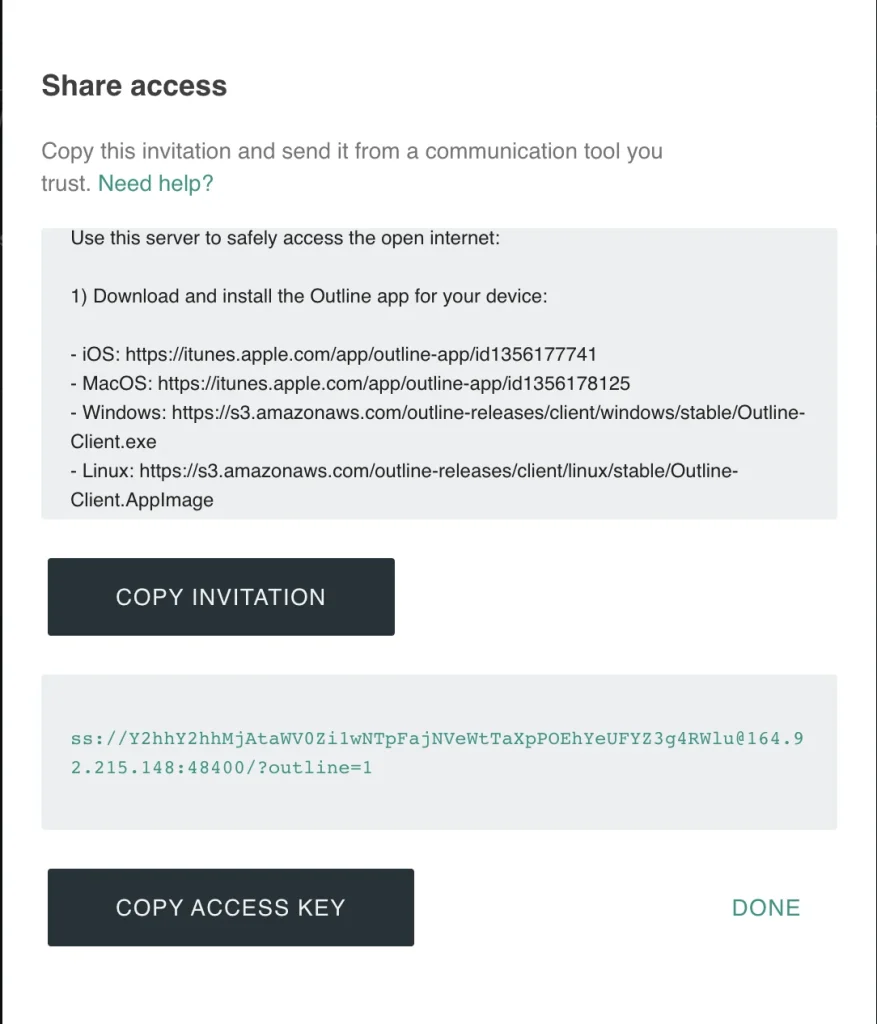Screen dimensions: 877x1024
Task: Click the COPY INVITATION button
Action: [x=221, y=597]
